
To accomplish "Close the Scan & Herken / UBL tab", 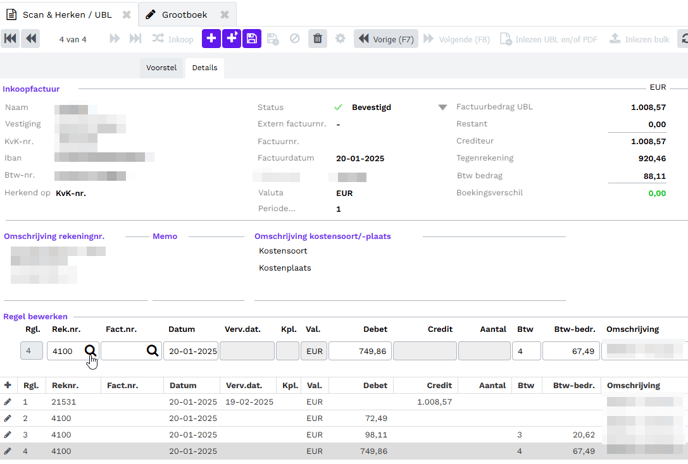I will pyautogui.click(x=126, y=14).
